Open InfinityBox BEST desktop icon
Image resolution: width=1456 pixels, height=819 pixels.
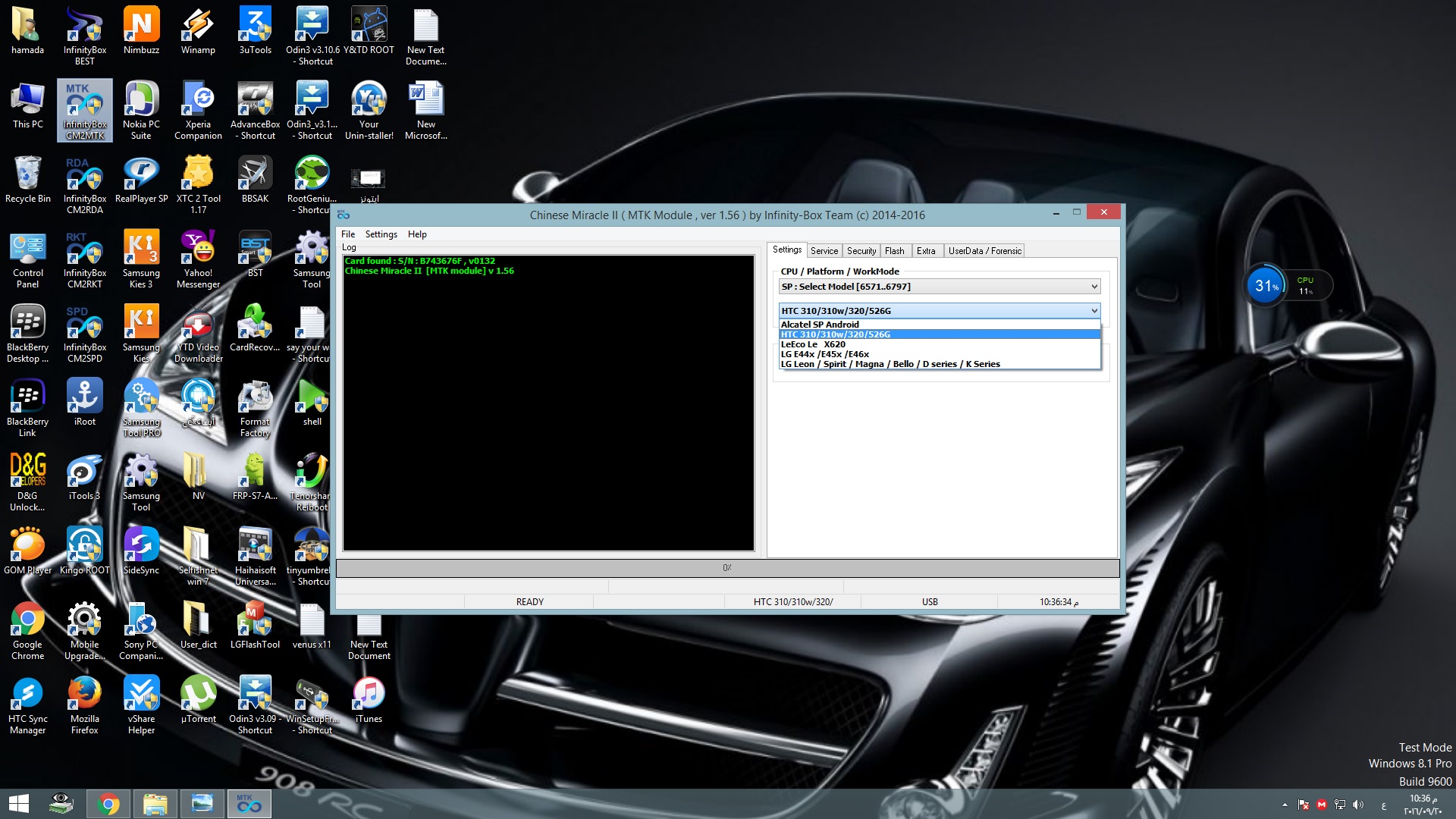click(85, 36)
